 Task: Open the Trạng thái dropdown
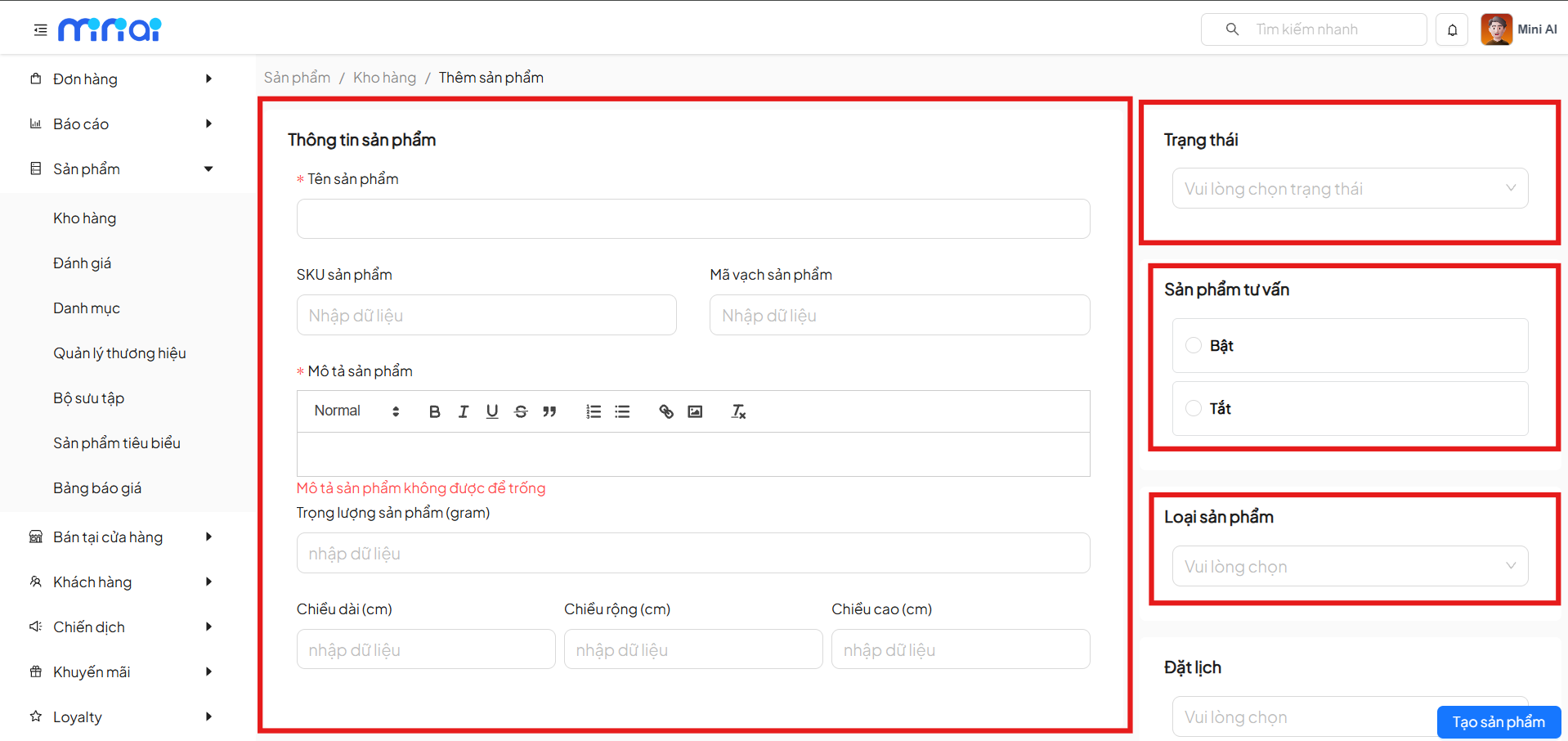tap(1350, 189)
